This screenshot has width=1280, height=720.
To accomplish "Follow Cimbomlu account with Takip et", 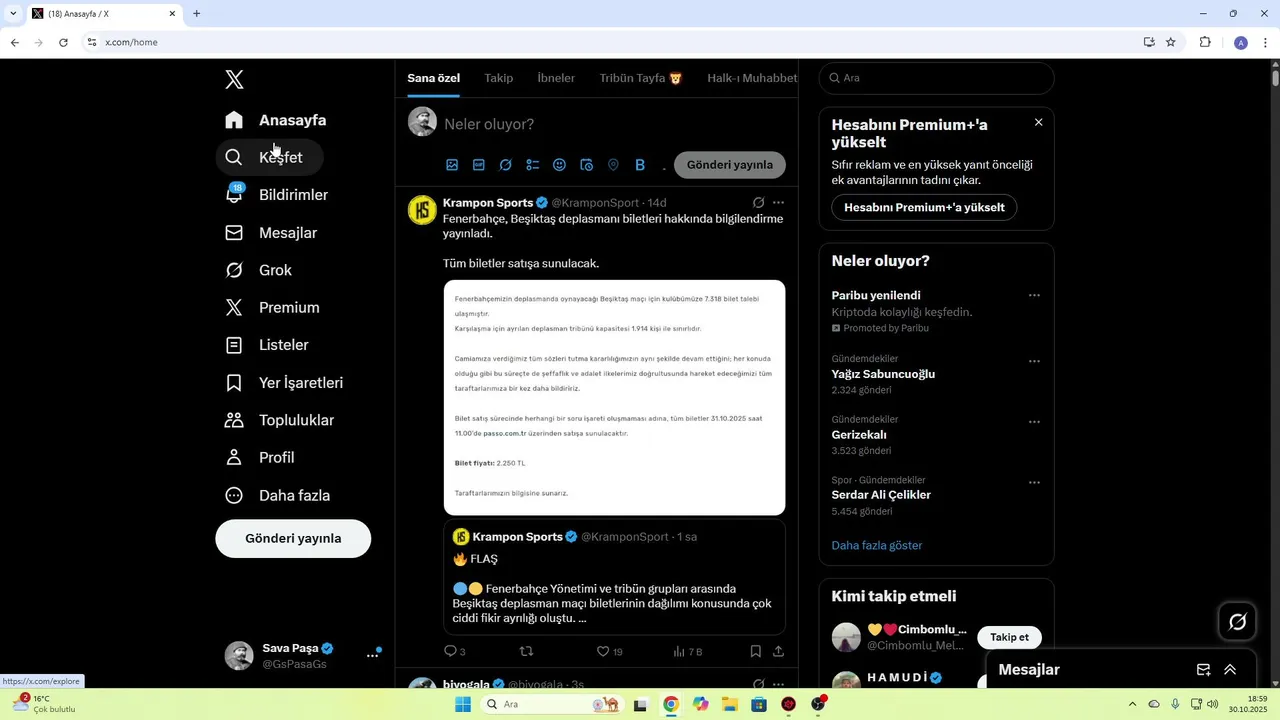I will point(1009,637).
